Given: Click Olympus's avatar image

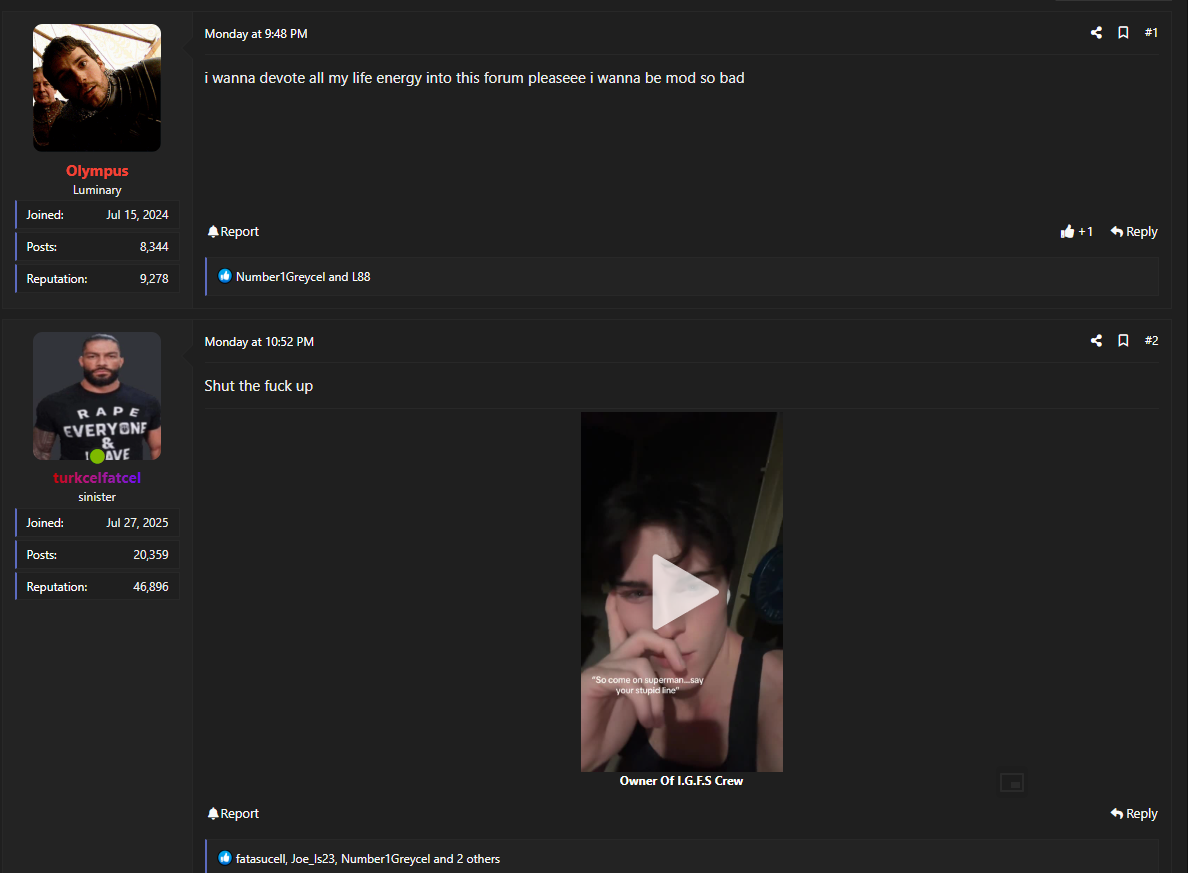Looking at the screenshot, I should (x=97, y=88).
